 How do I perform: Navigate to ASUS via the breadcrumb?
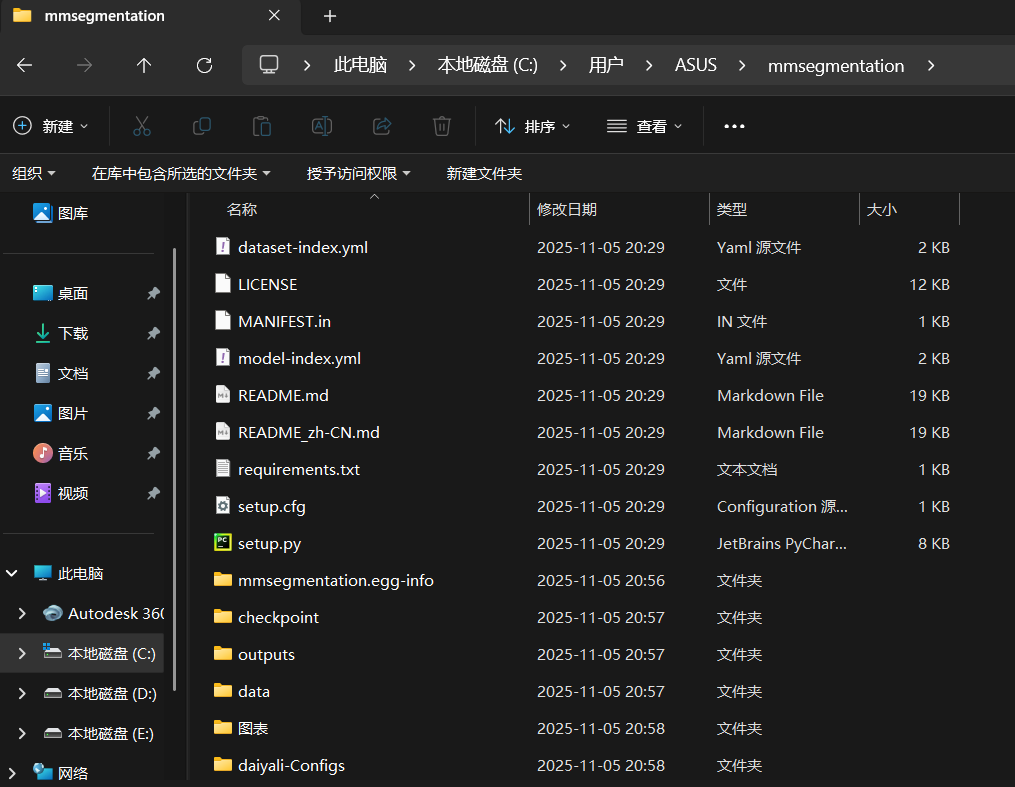coord(695,65)
